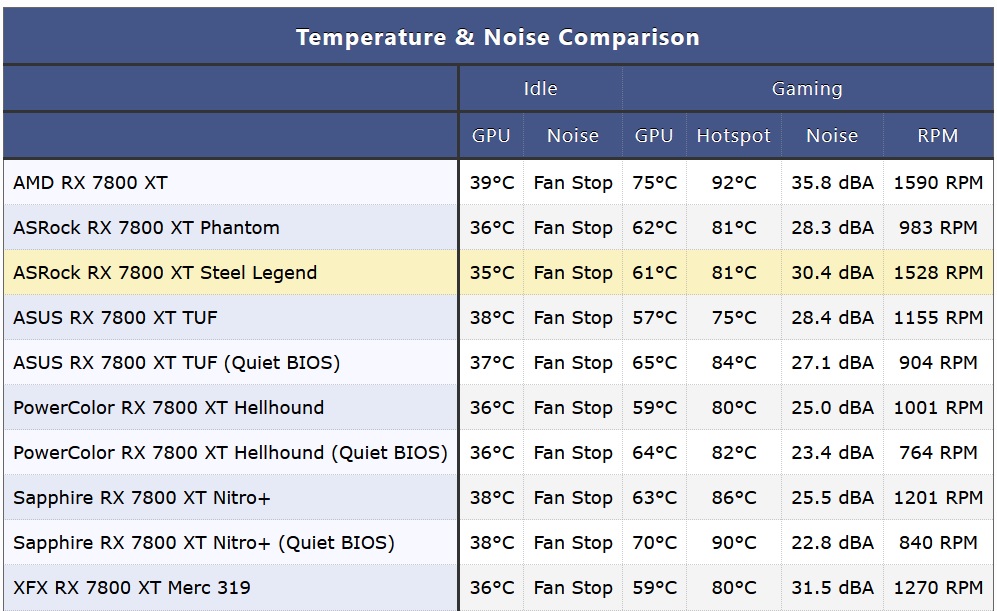997x611 pixels.
Task: Click the ASUS RX 7800 XT TUF label
Action: point(115,318)
